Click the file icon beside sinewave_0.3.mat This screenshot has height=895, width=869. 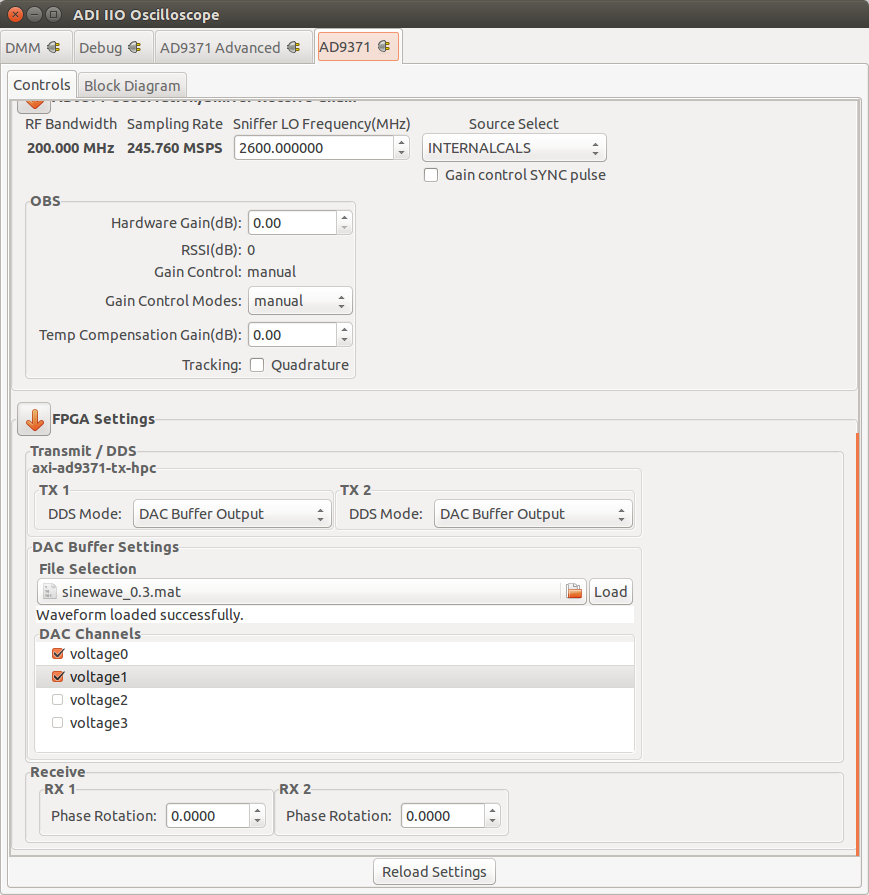point(49,591)
